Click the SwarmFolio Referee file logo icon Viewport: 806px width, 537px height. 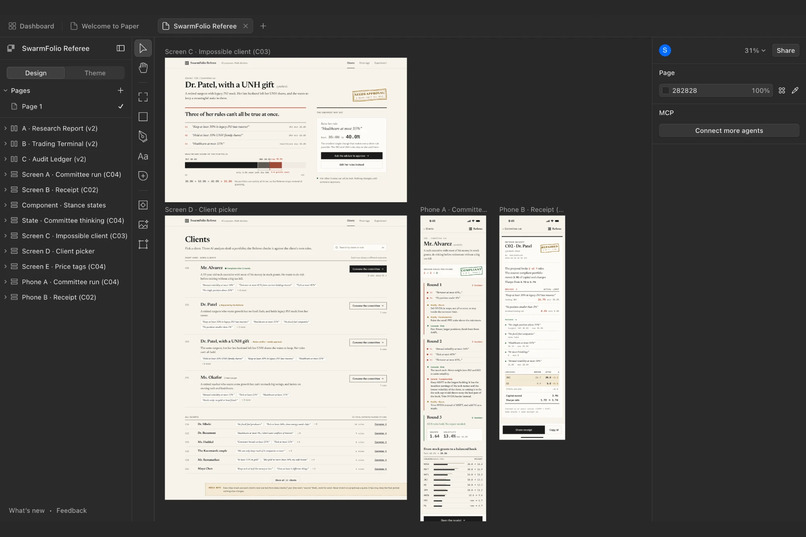tap(11, 48)
